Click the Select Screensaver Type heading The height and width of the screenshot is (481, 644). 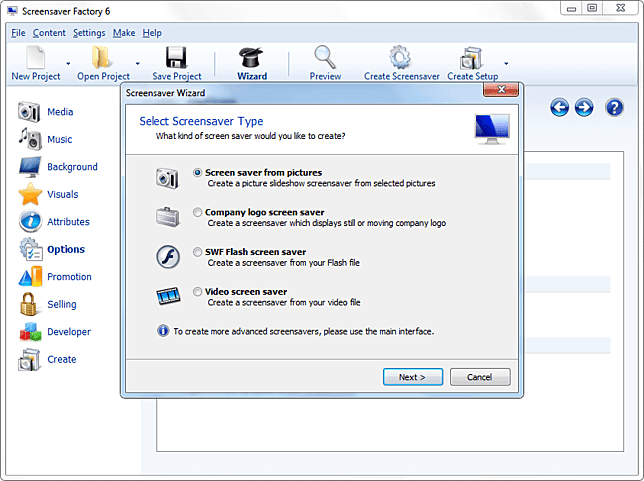[x=201, y=121]
